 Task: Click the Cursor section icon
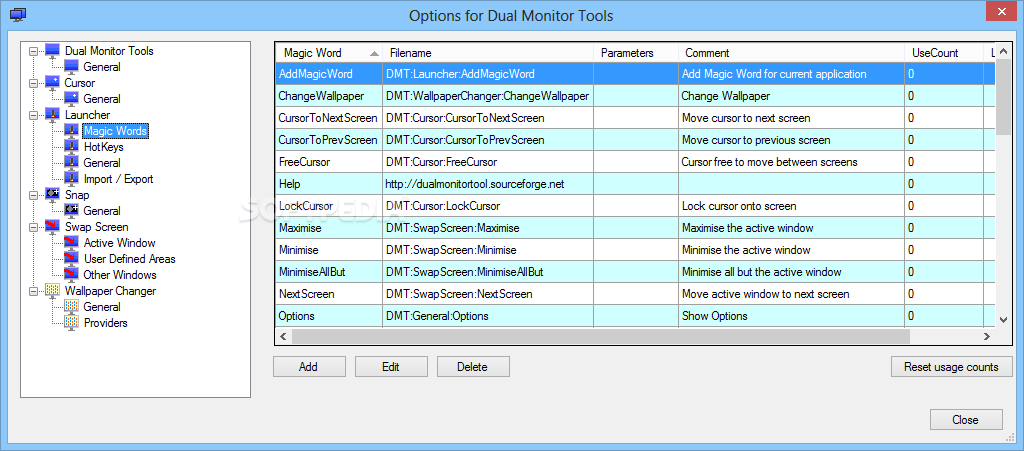pos(52,83)
